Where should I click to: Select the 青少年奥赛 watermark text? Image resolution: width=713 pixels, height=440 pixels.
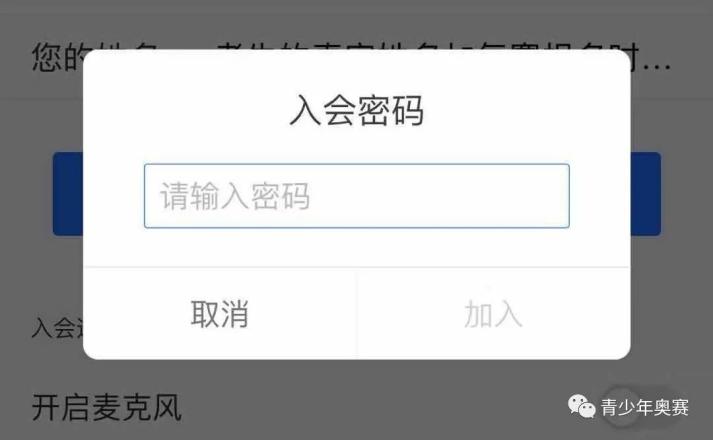(644, 407)
